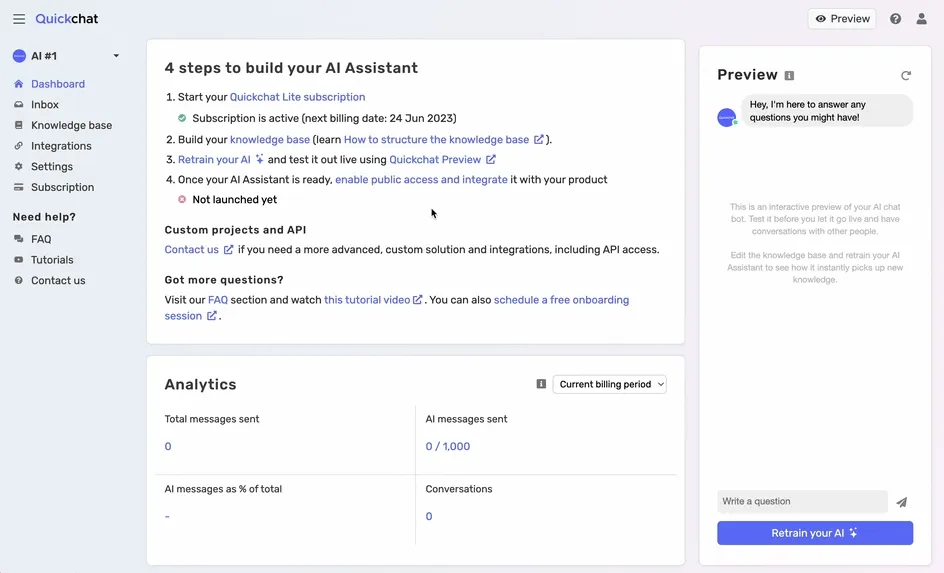Click the Retrain your AI link in step 3
Viewport: 944px width, 573px height.
220,160
